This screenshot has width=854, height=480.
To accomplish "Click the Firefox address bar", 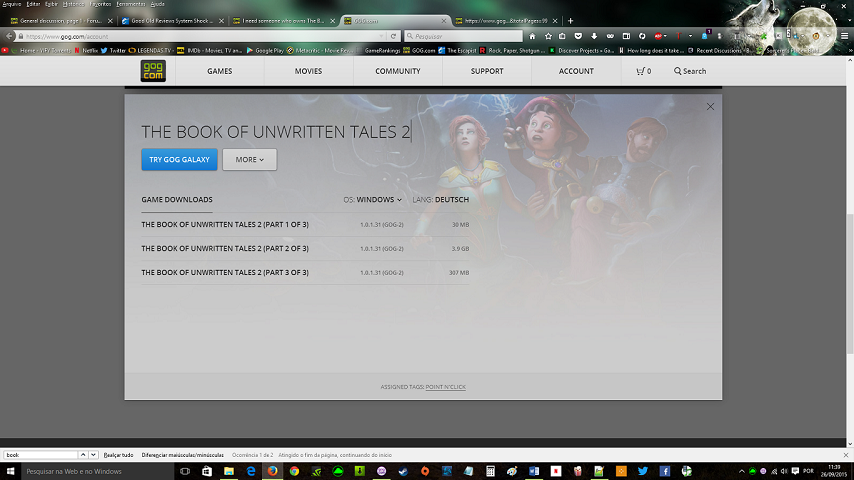I will (x=202, y=37).
